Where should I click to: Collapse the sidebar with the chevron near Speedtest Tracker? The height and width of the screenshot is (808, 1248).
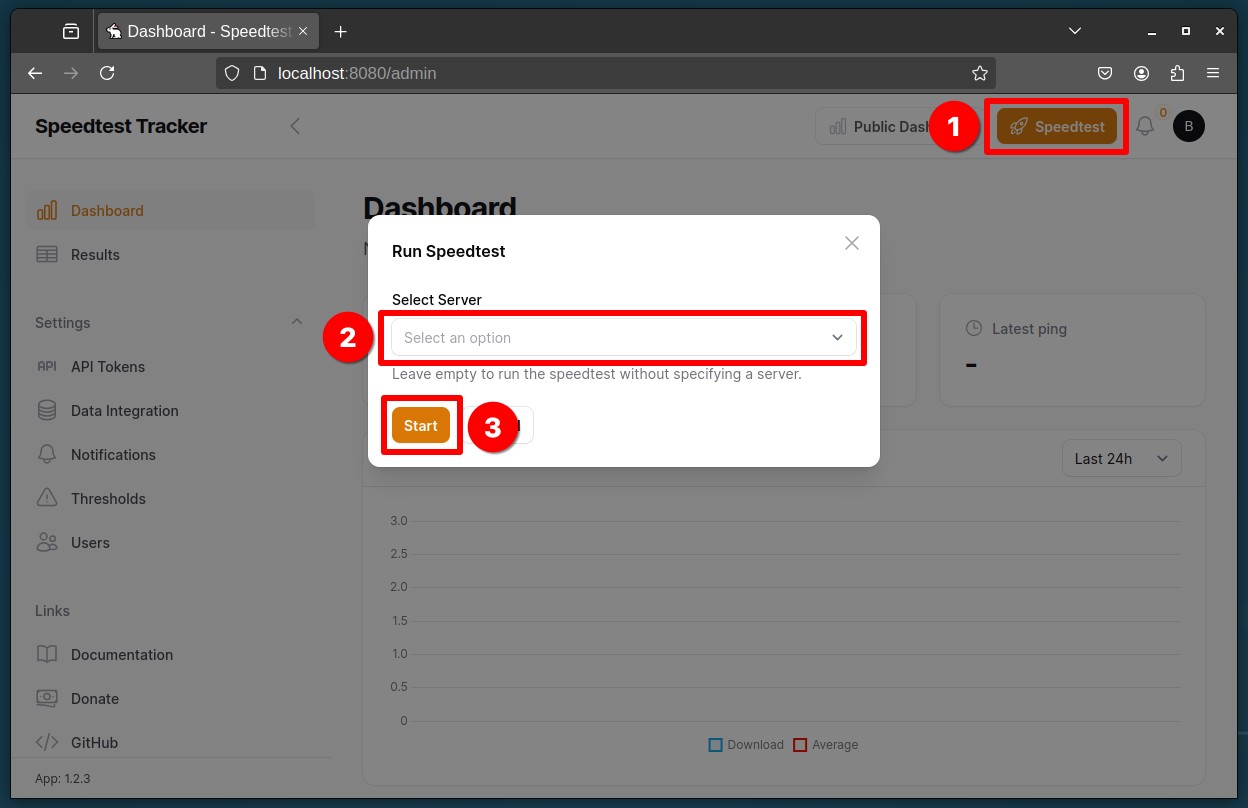point(295,126)
